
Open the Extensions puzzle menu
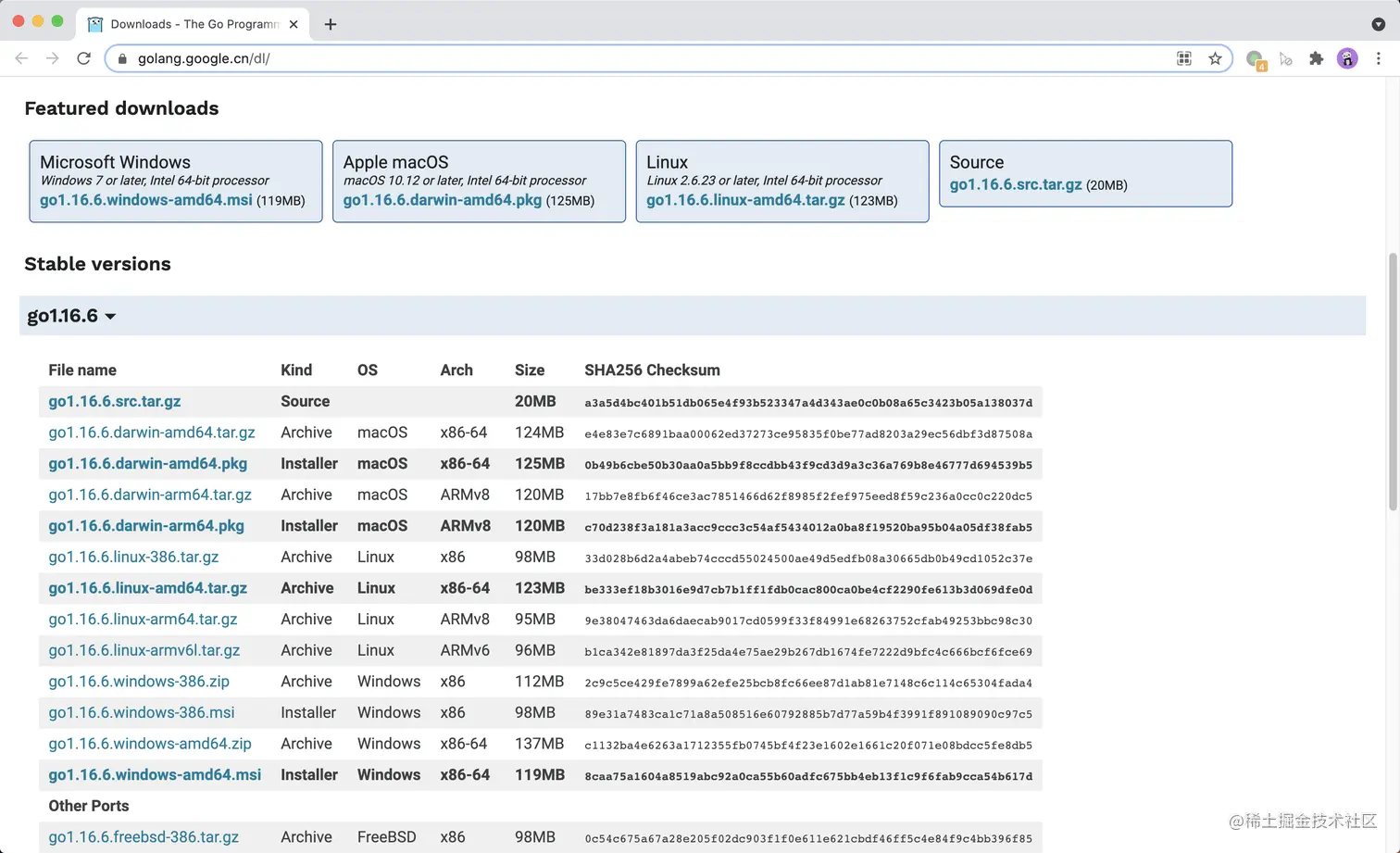(1316, 58)
